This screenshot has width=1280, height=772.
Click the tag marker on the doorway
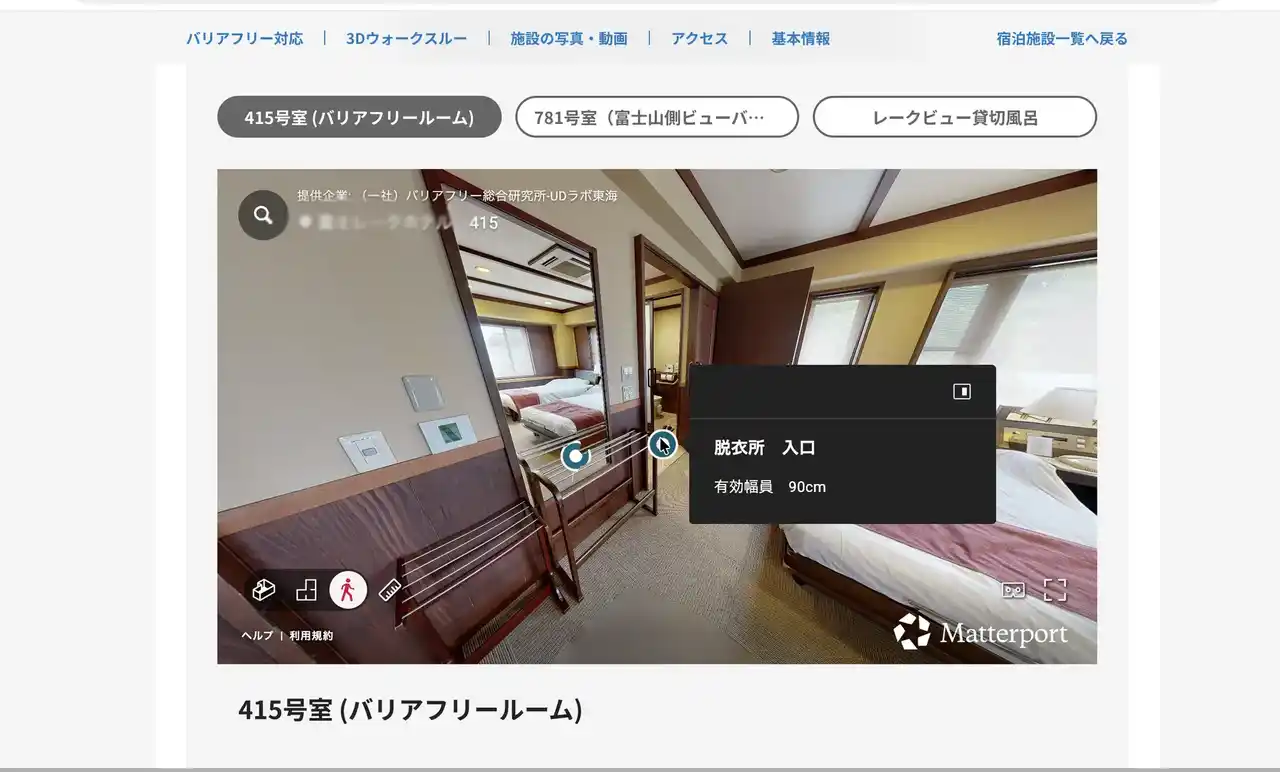click(662, 444)
